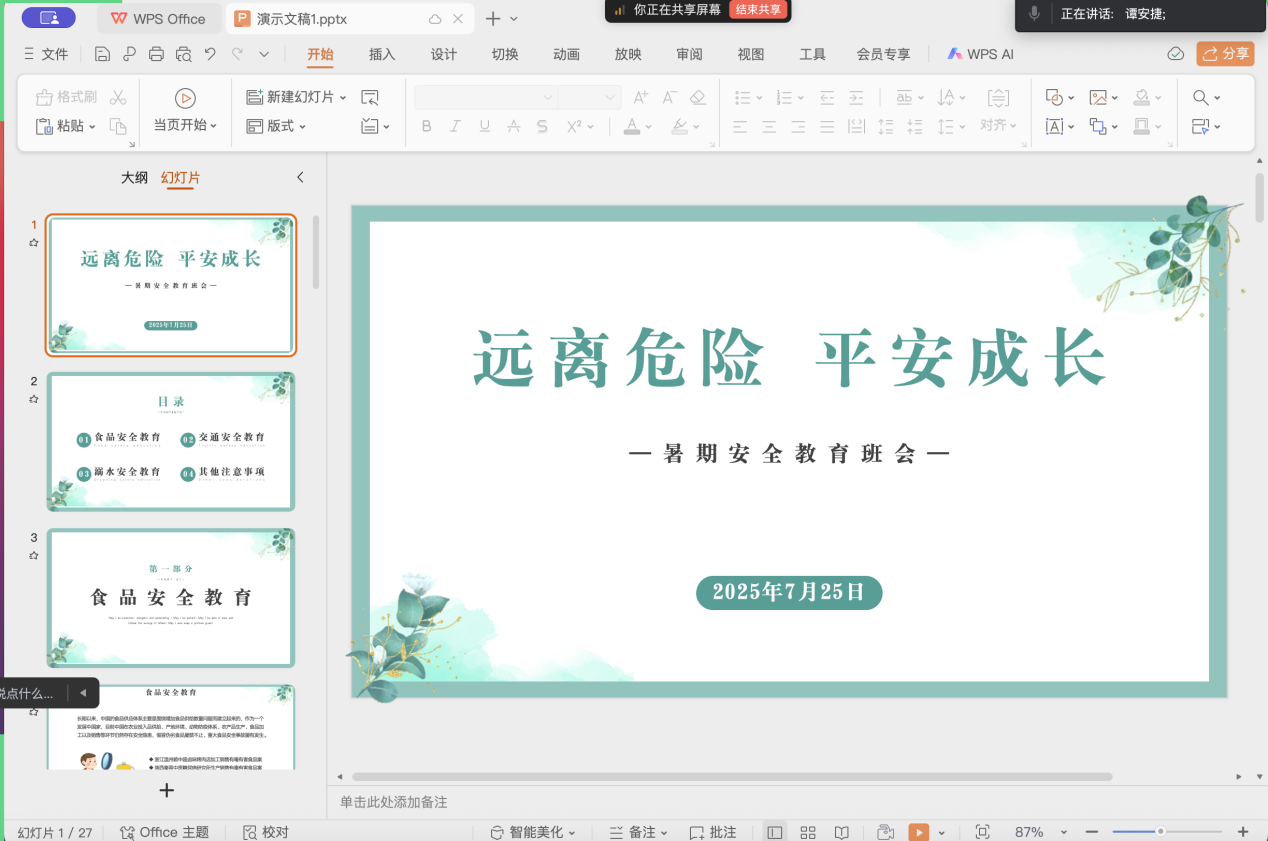Click the insert picture icon
This screenshot has height=841, width=1268.
click(1098, 97)
